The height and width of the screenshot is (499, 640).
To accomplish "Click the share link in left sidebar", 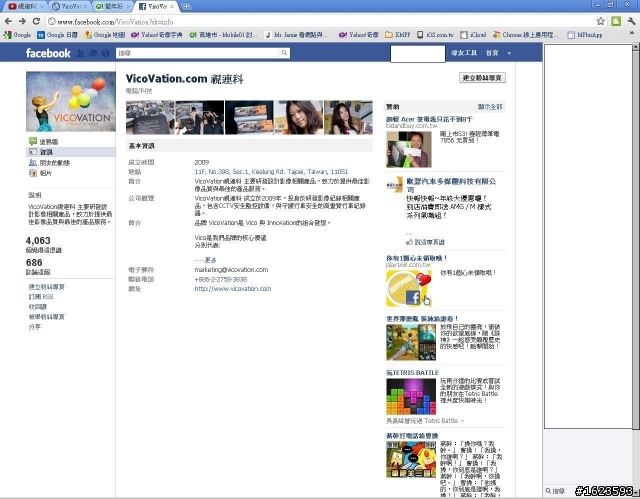I will click(x=35, y=327).
